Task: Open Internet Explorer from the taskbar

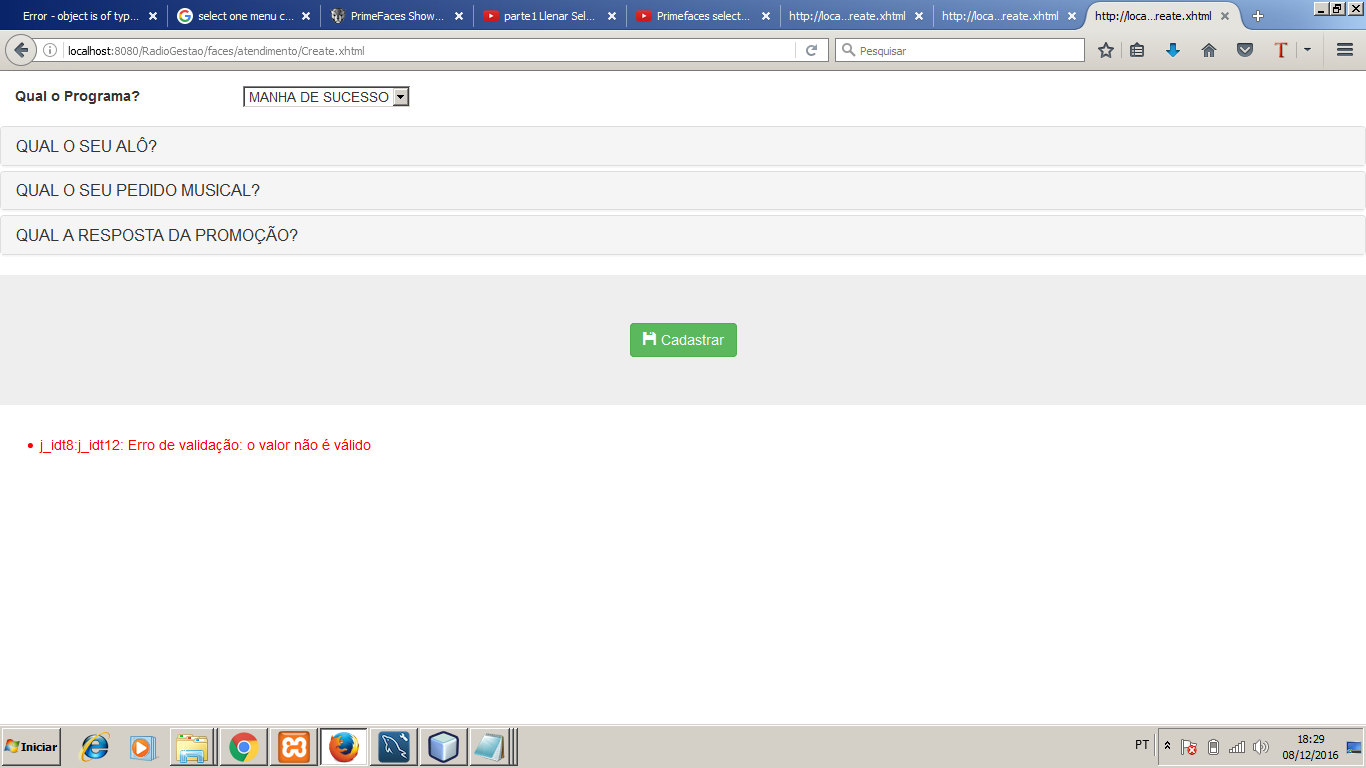Action: click(94, 747)
